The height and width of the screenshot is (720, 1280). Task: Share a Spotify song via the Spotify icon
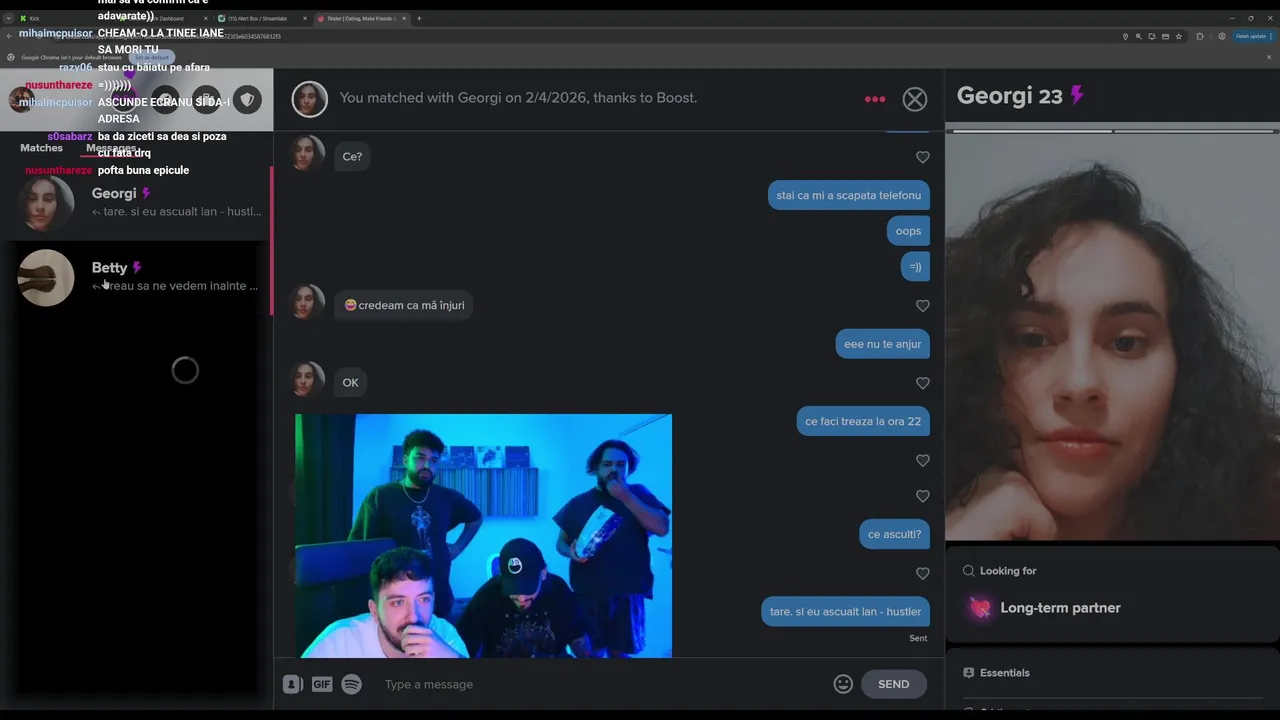(x=351, y=684)
